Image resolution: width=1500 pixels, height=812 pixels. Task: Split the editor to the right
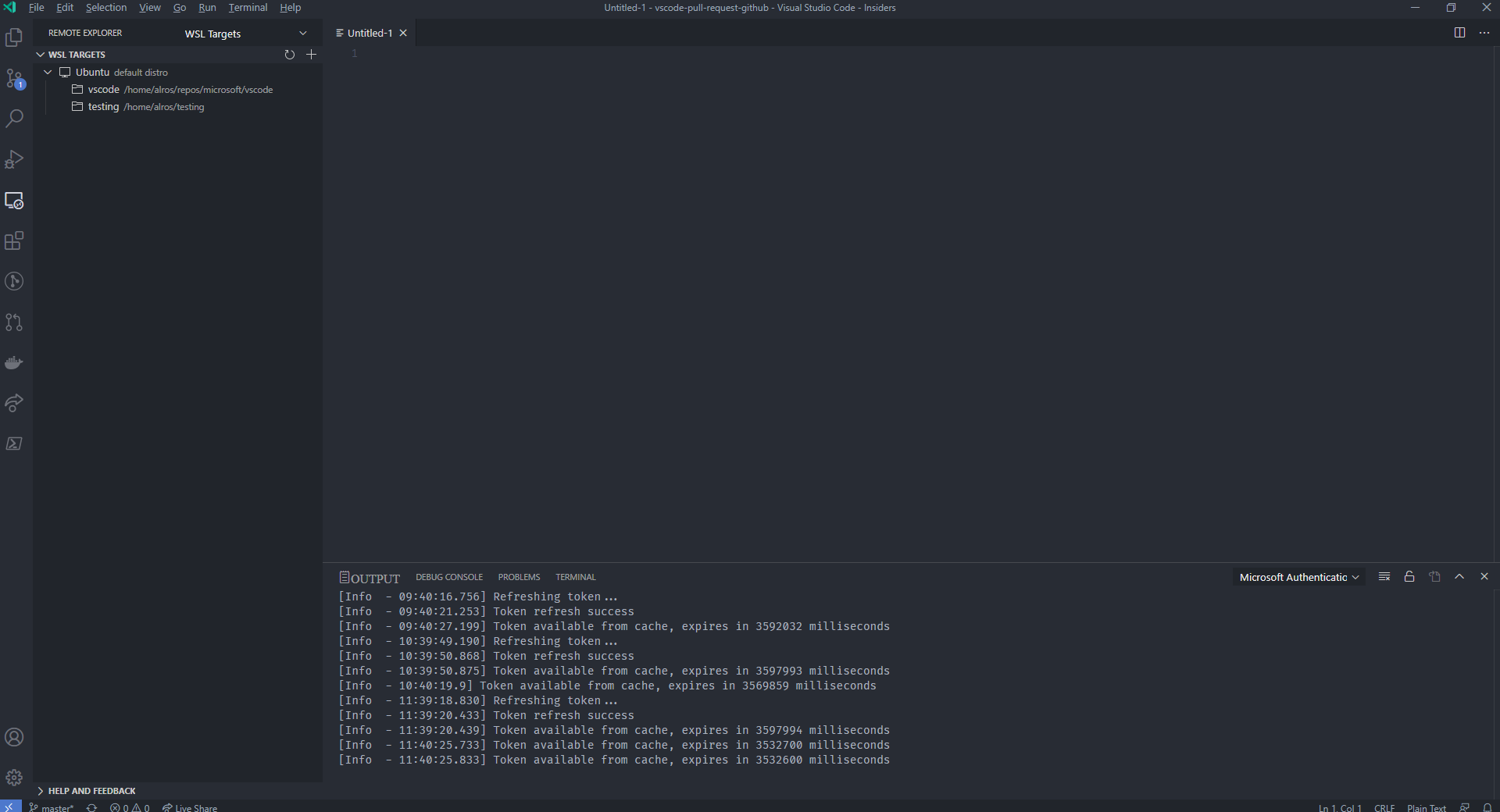[1459, 33]
